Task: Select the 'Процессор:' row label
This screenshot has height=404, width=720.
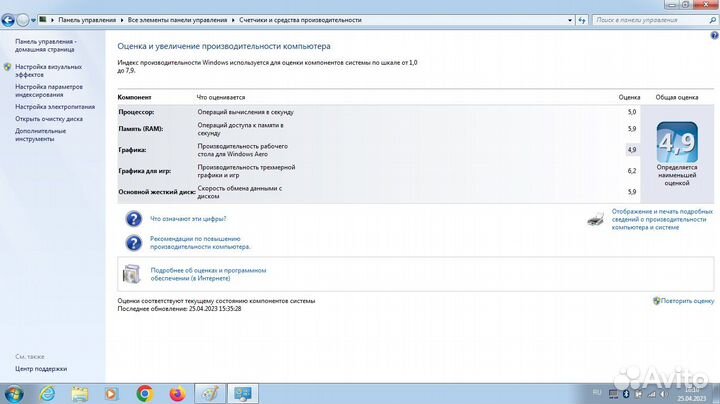Action: pyautogui.click(x=136, y=112)
